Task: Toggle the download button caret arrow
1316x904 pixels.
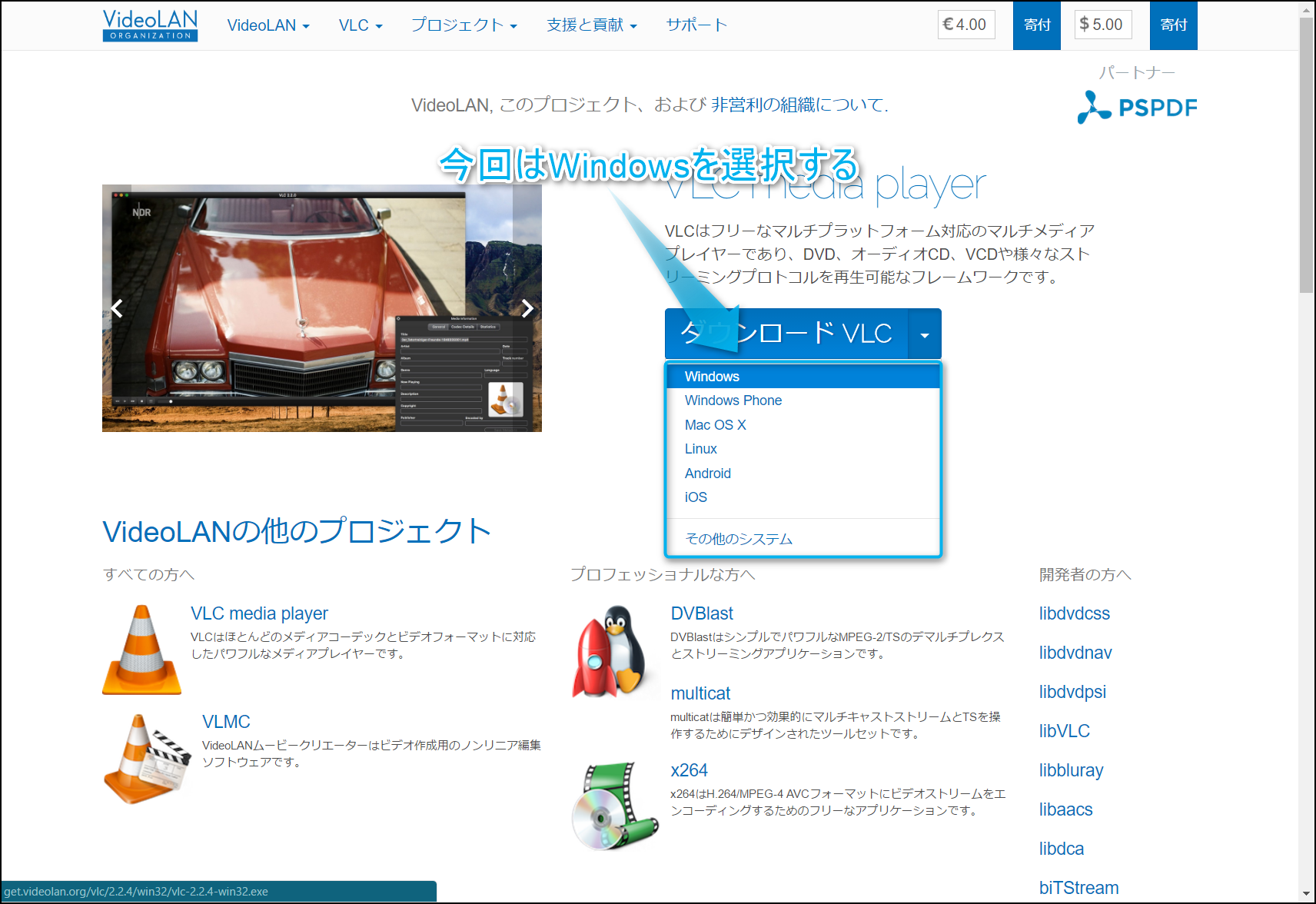Action: coord(925,334)
